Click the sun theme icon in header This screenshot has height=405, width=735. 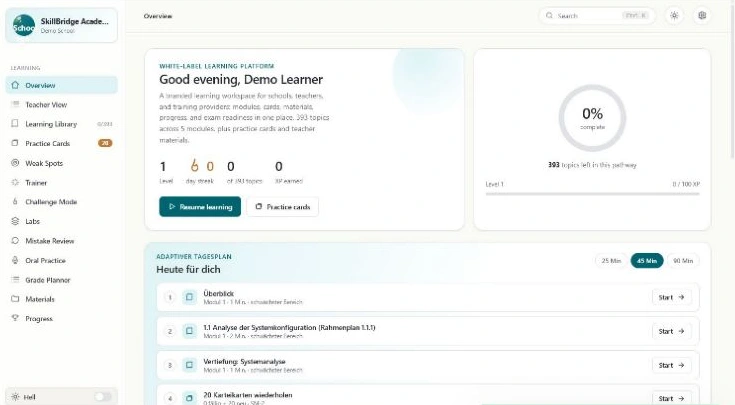[x=674, y=15]
